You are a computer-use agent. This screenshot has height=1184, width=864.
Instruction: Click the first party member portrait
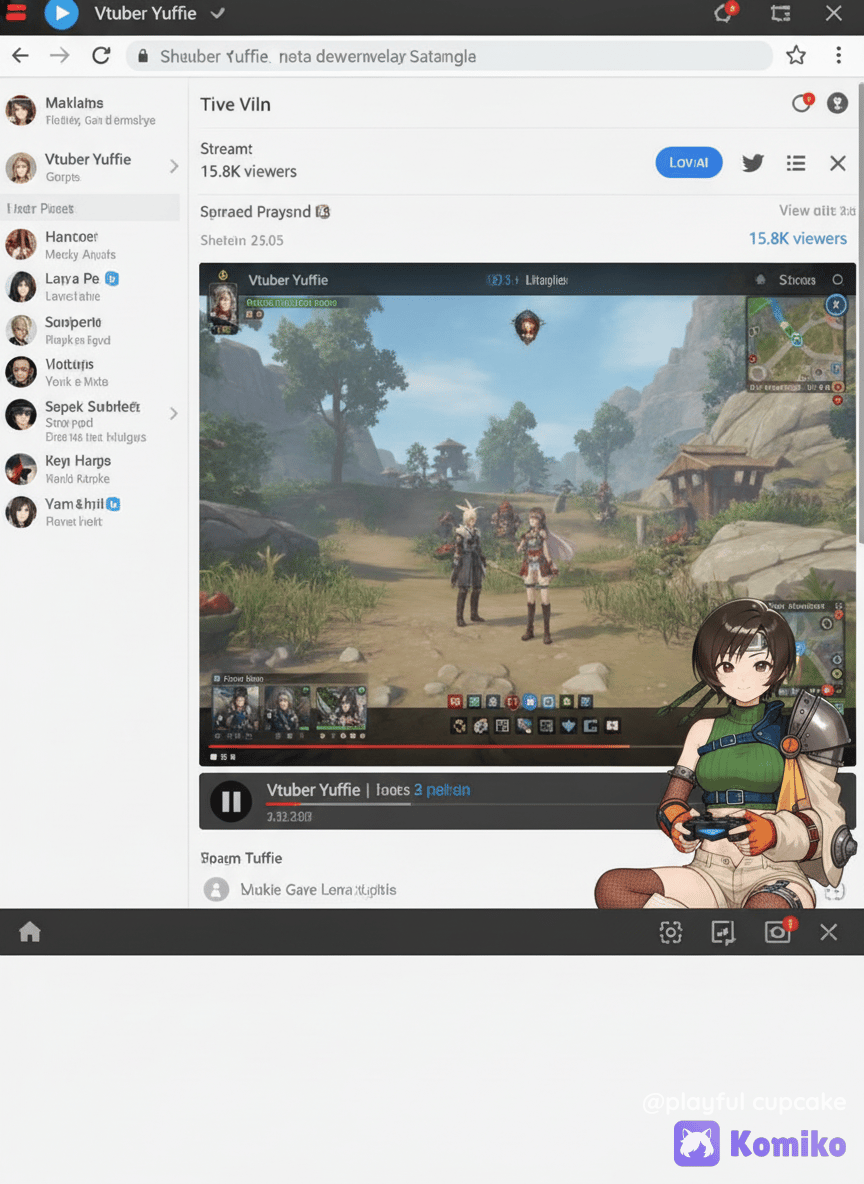(236, 708)
